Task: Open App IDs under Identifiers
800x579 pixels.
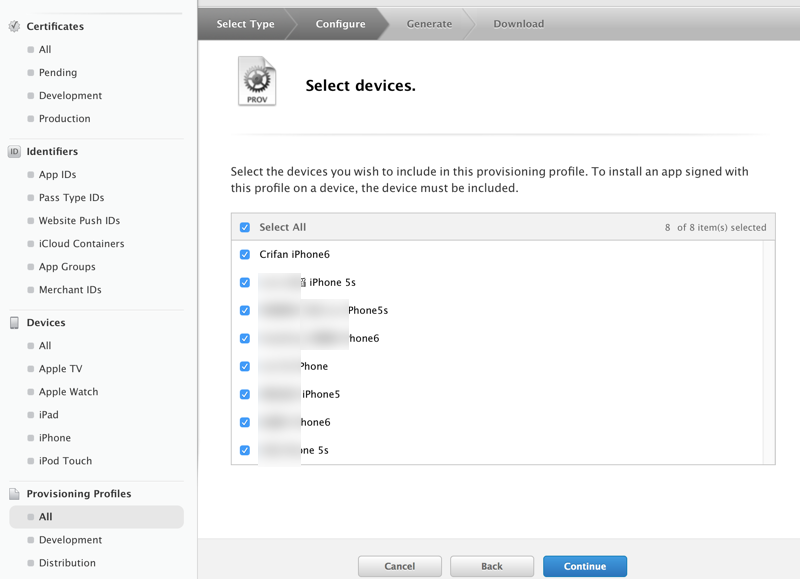Action: tap(57, 175)
